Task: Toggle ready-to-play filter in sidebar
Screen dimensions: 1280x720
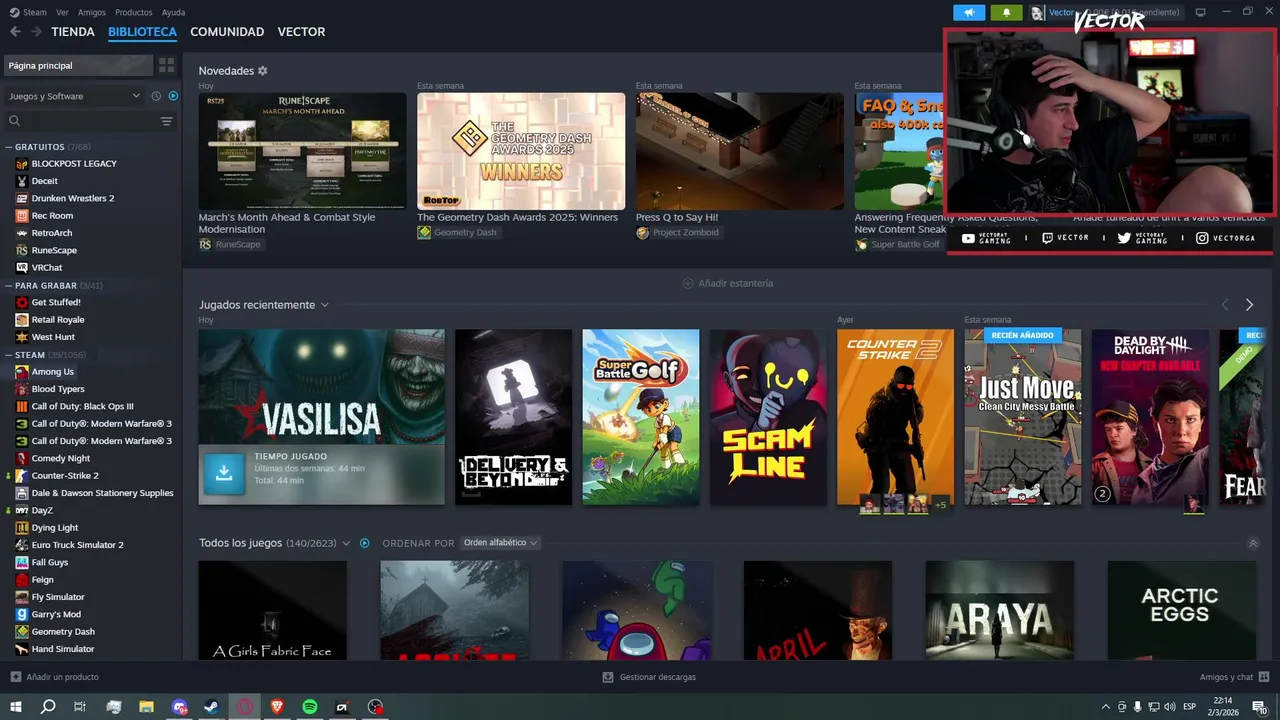Action: pyautogui.click(x=173, y=96)
